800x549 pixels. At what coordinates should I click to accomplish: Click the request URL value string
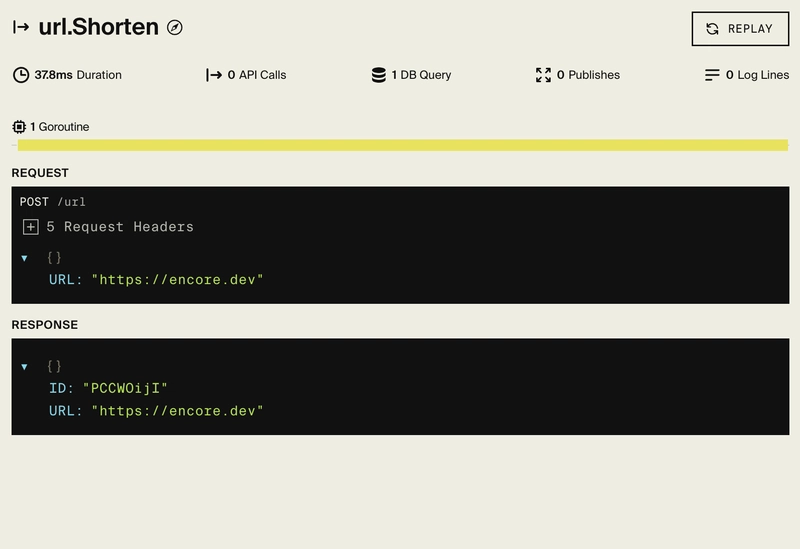click(x=177, y=279)
